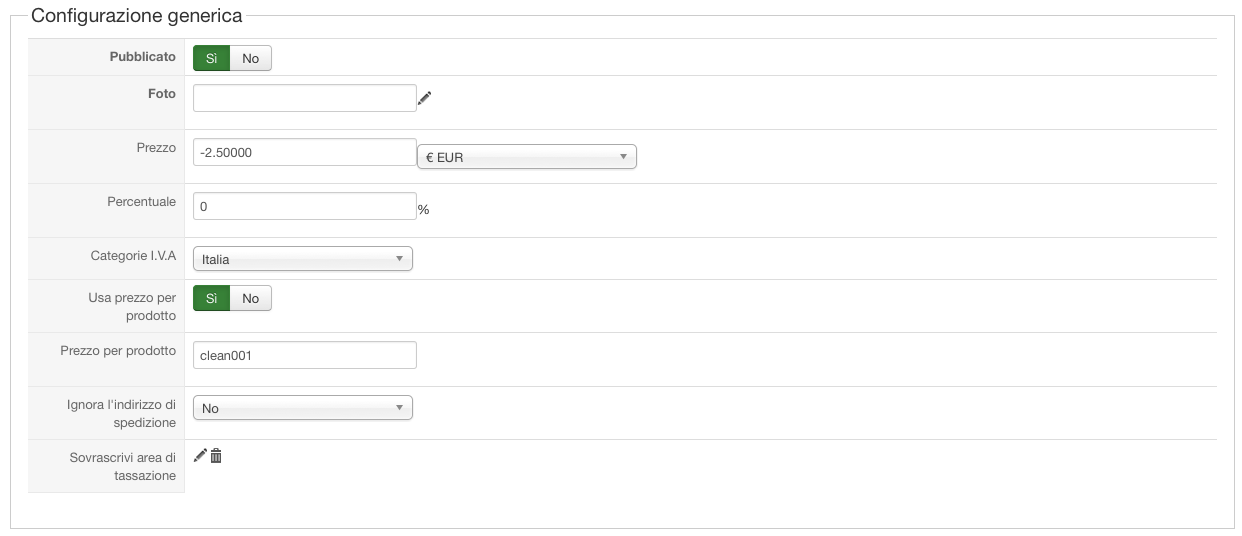Click the pencil icon beside Foto field
The width and height of the screenshot is (1242, 536).
(x=425, y=98)
